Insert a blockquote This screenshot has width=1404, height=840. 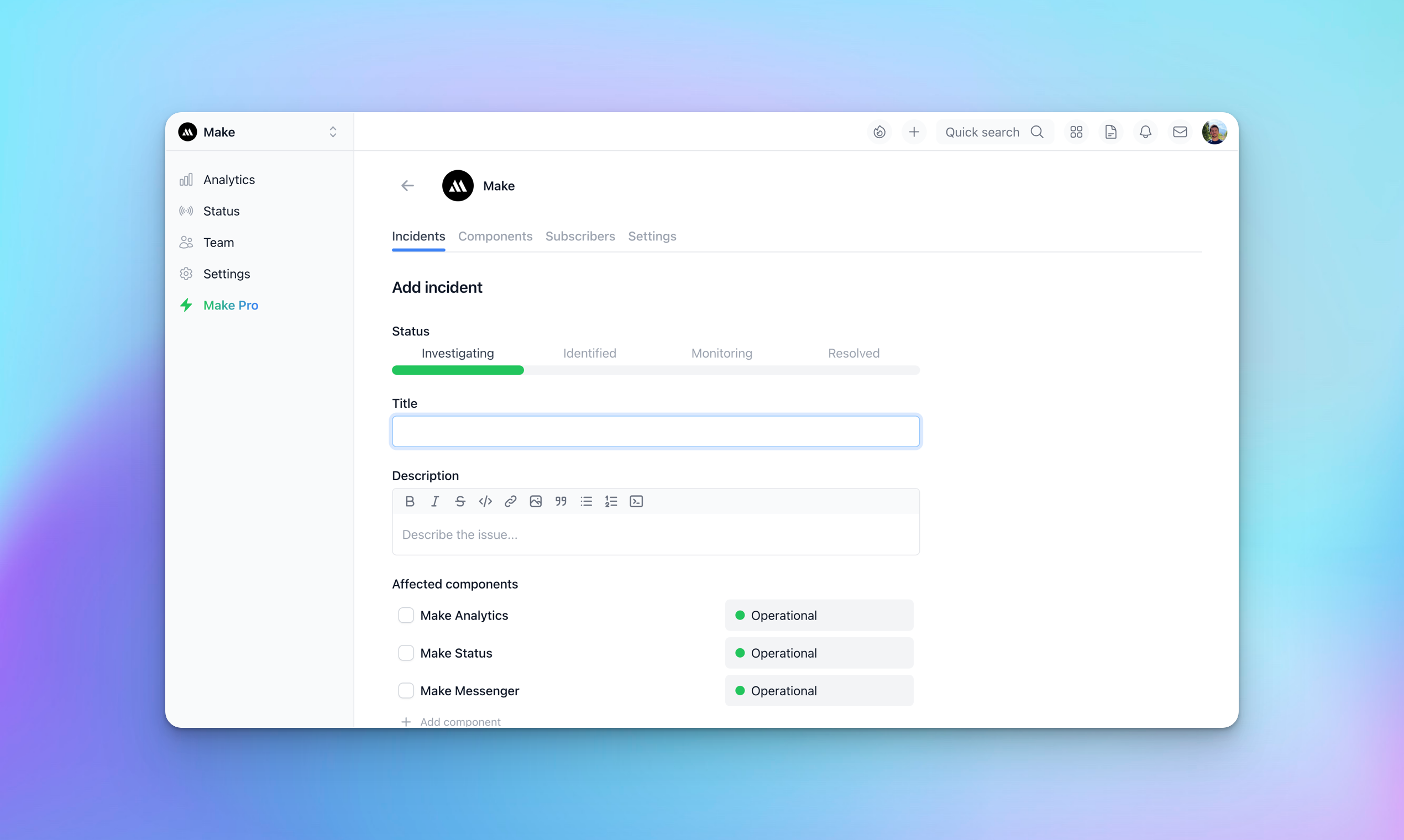tap(560, 501)
